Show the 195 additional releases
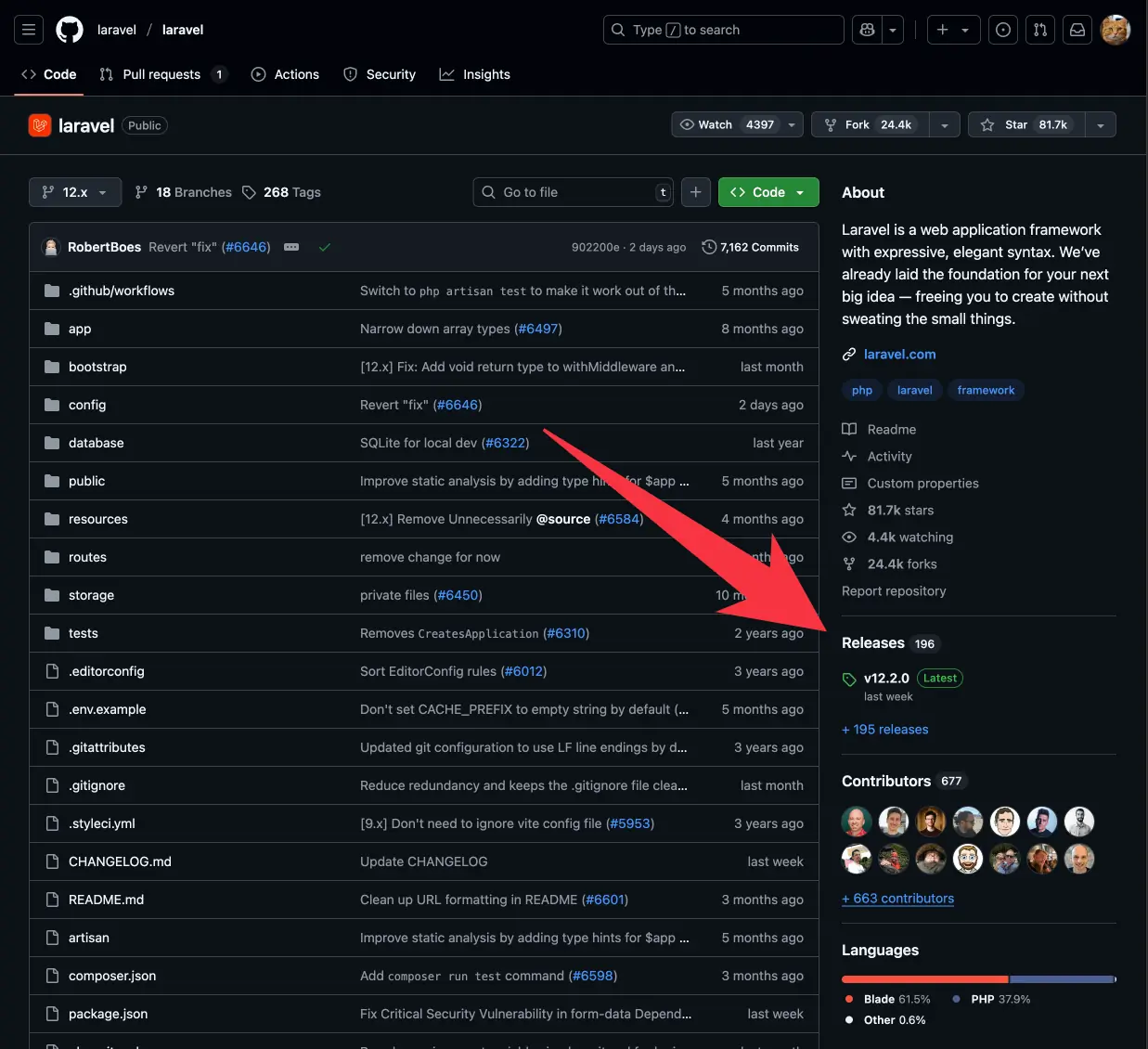 pos(884,729)
